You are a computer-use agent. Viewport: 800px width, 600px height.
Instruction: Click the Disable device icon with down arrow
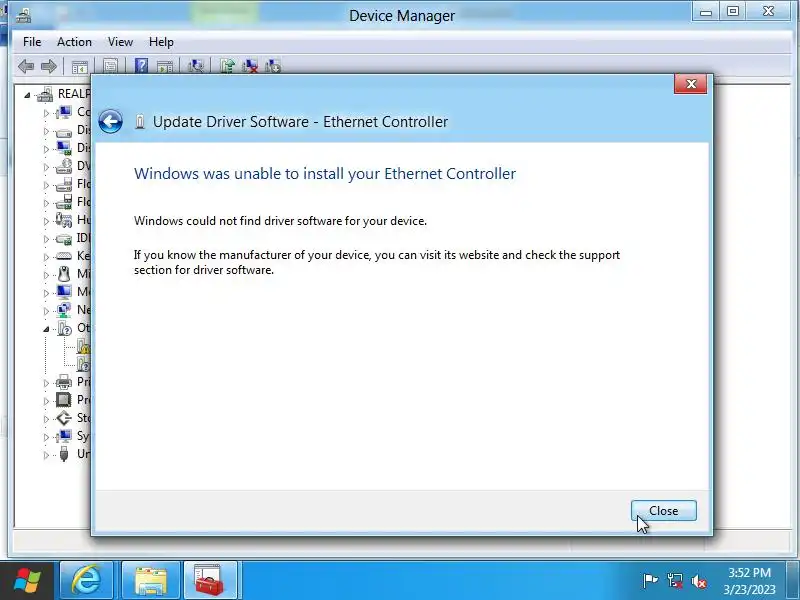point(273,66)
